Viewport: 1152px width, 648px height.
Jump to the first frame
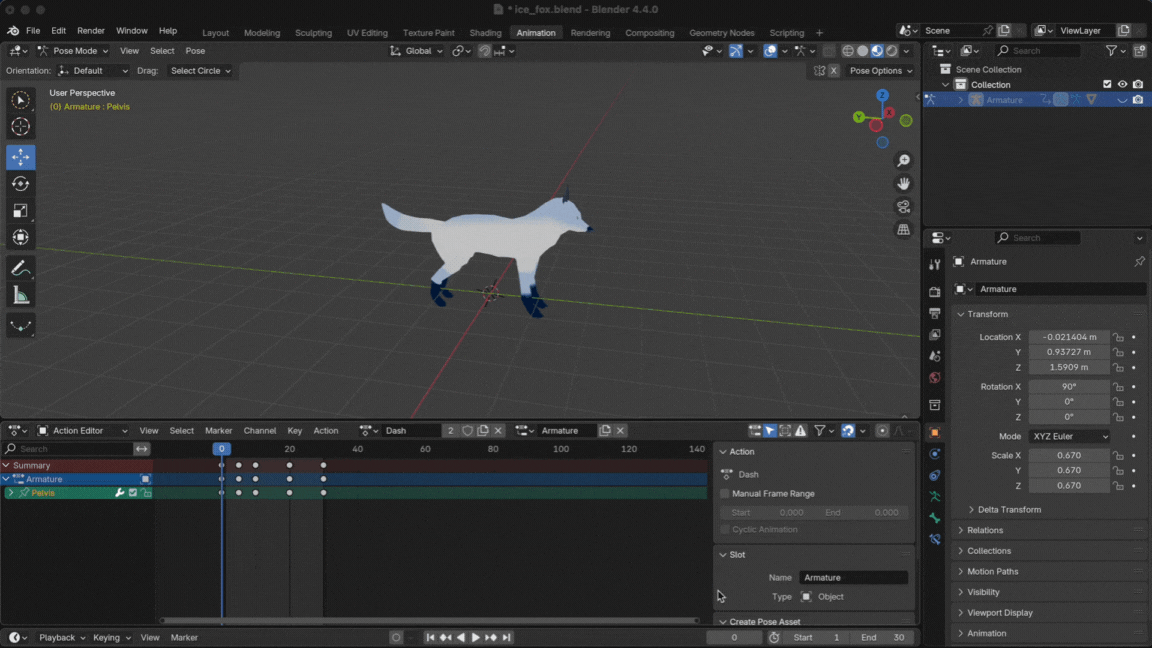[431, 638]
